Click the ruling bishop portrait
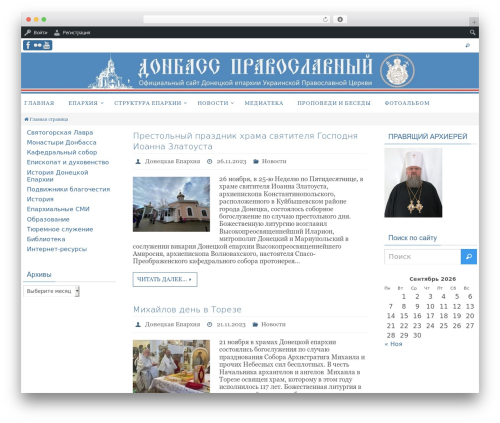Viewport: 500px width, 423px height. 413,183
